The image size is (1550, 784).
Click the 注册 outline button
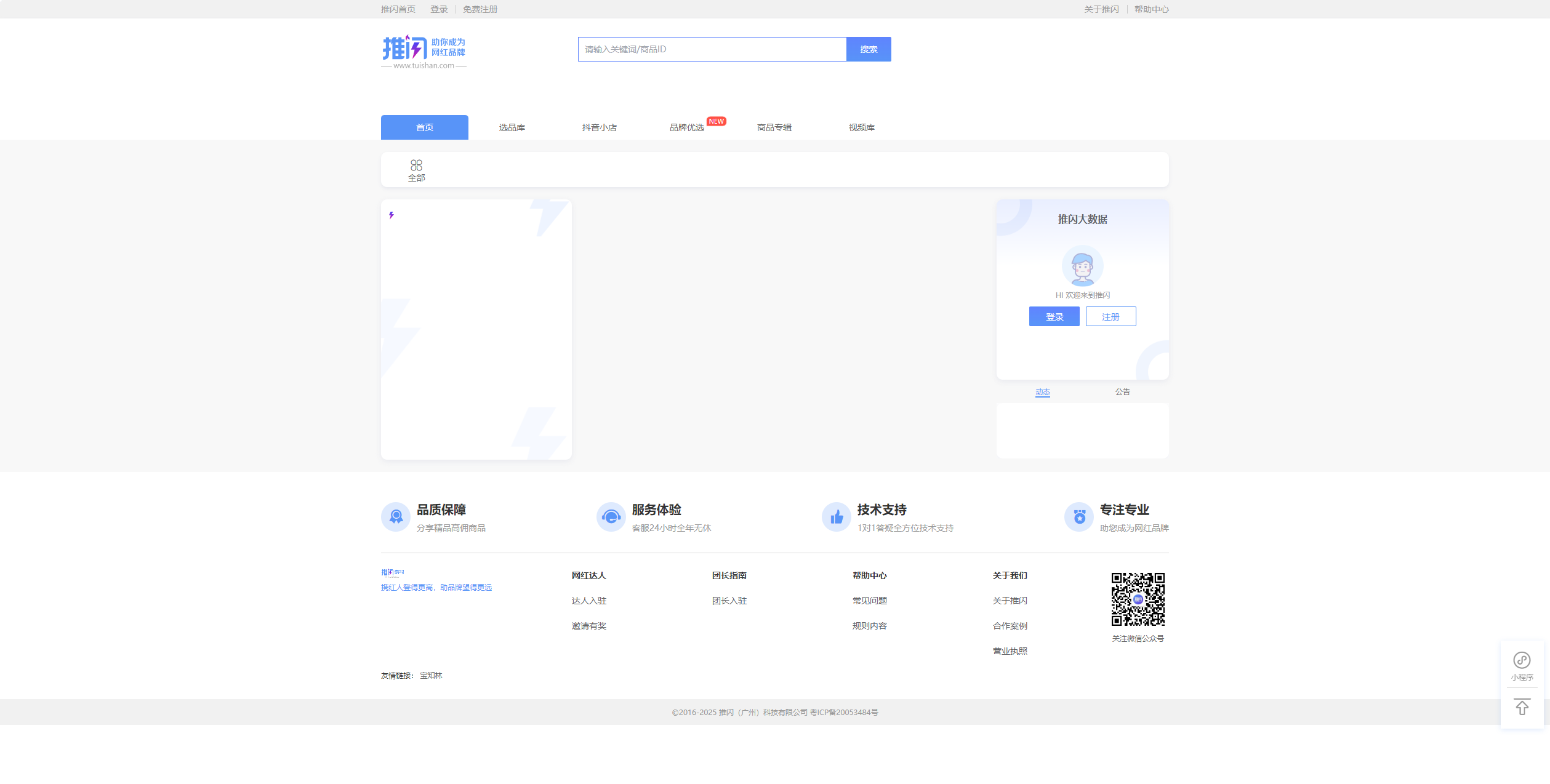(x=1110, y=317)
